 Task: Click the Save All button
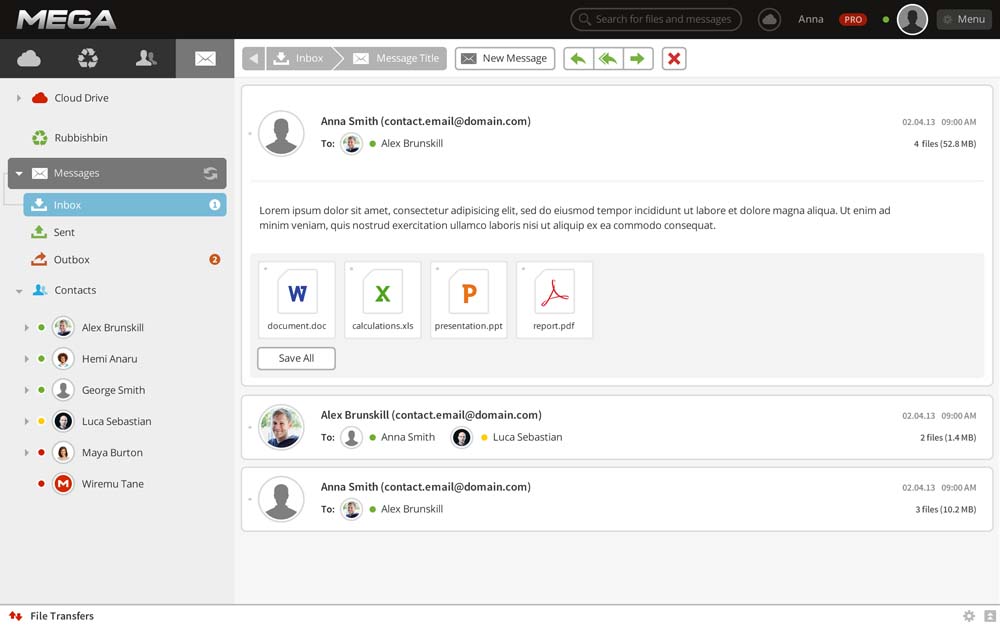296,358
